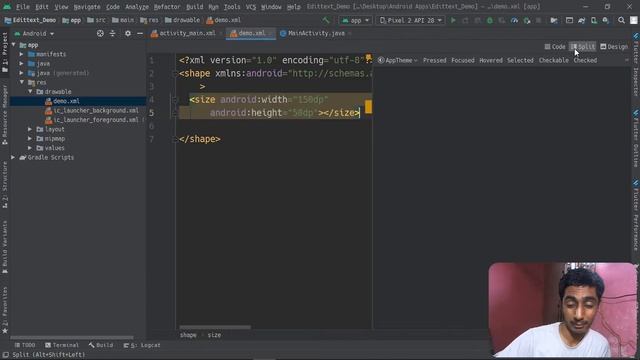Open the Flutter Outline side panel

coord(636,138)
